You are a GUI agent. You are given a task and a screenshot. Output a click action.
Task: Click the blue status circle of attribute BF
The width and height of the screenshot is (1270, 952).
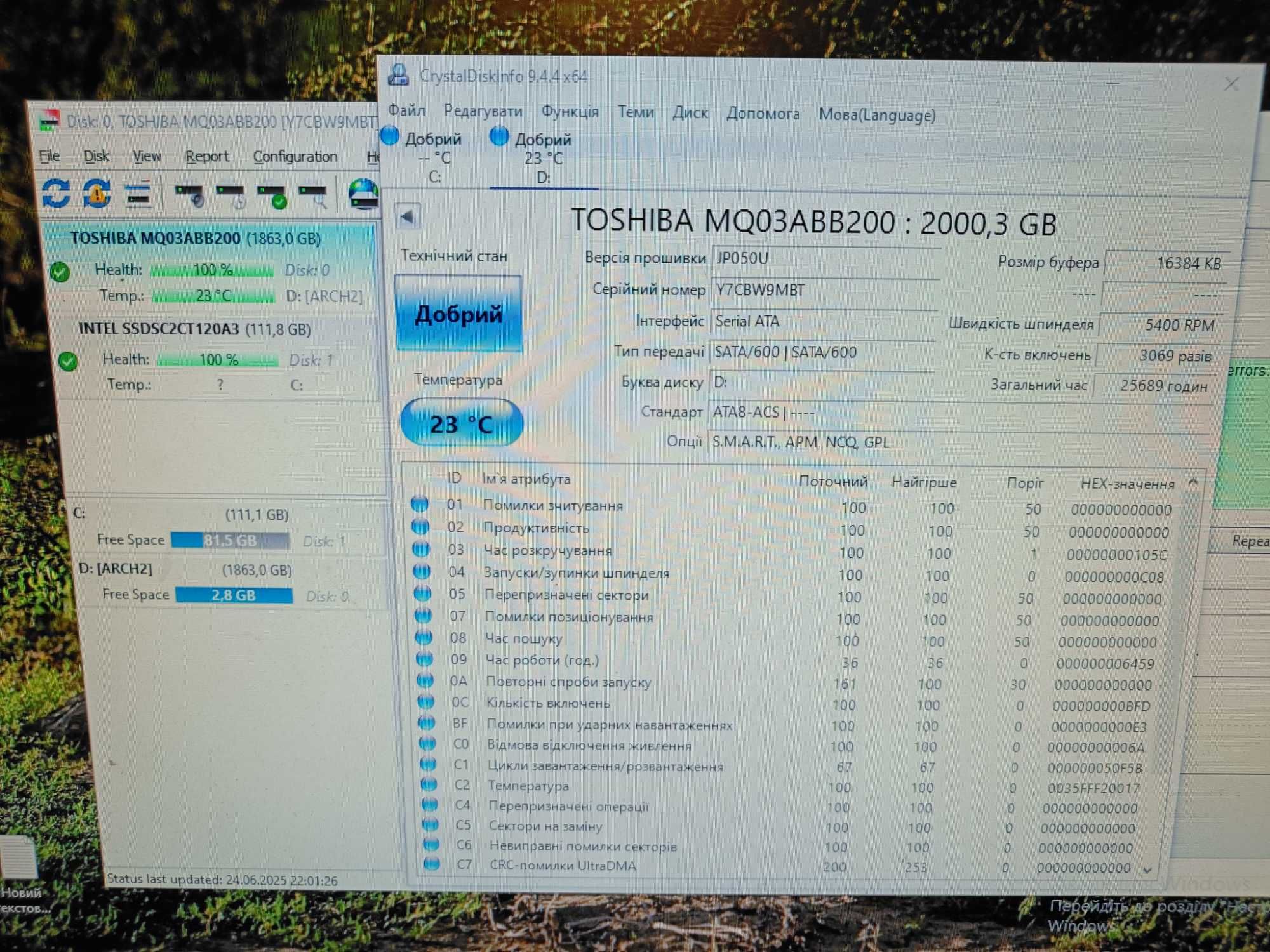pyautogui.click(x=427, y=722)
